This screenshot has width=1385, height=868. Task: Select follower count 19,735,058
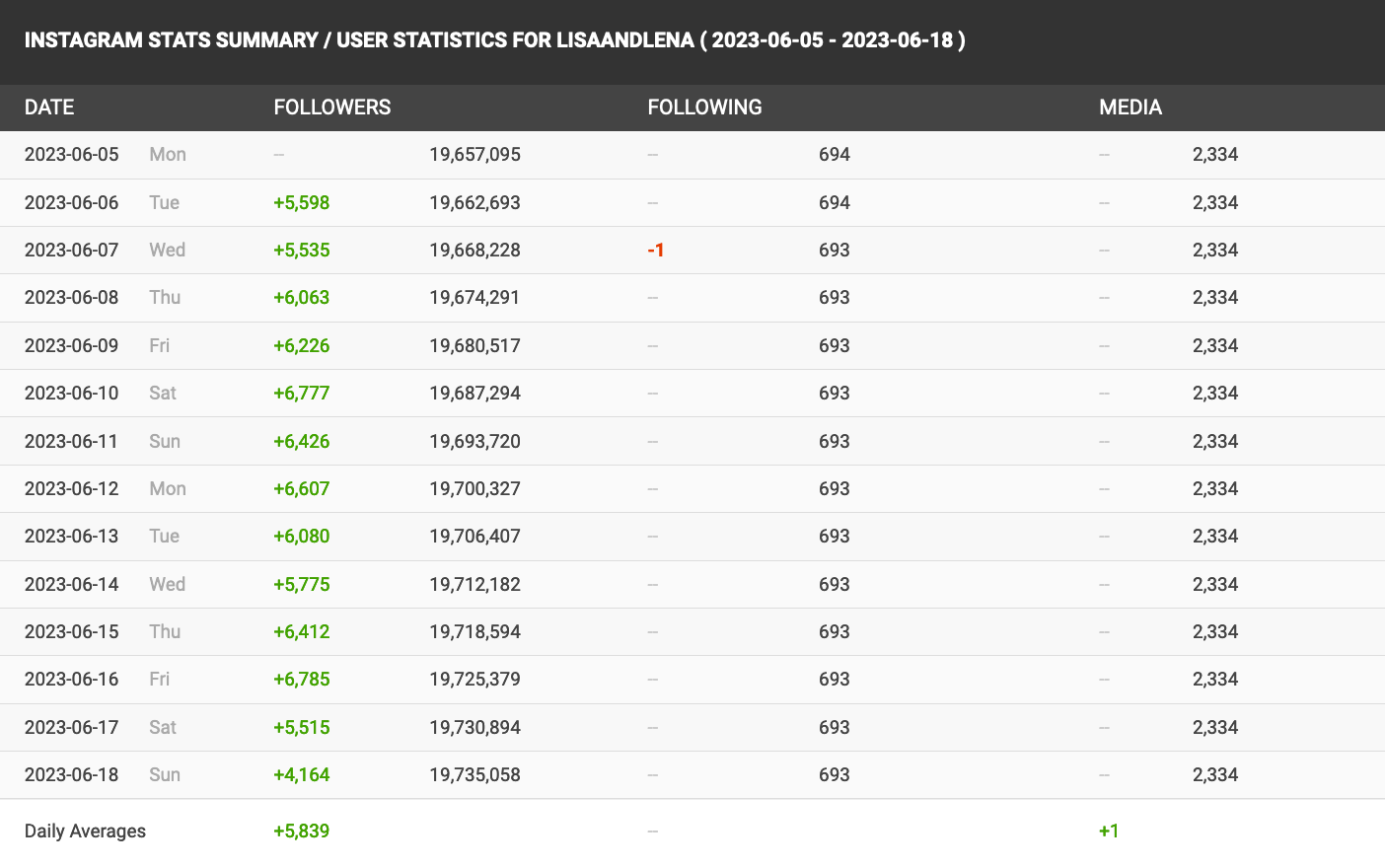474,775
